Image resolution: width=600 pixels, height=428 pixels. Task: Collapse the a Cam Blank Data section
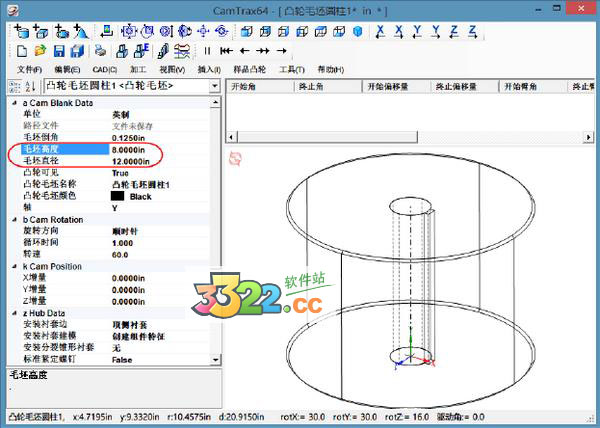pos(15,103)
